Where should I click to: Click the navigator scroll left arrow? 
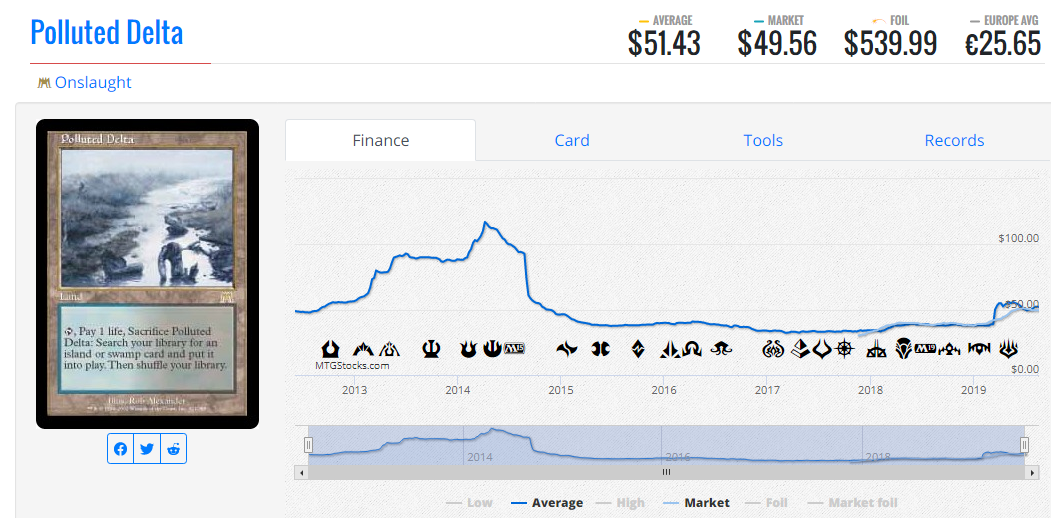[x=301, y=472]
